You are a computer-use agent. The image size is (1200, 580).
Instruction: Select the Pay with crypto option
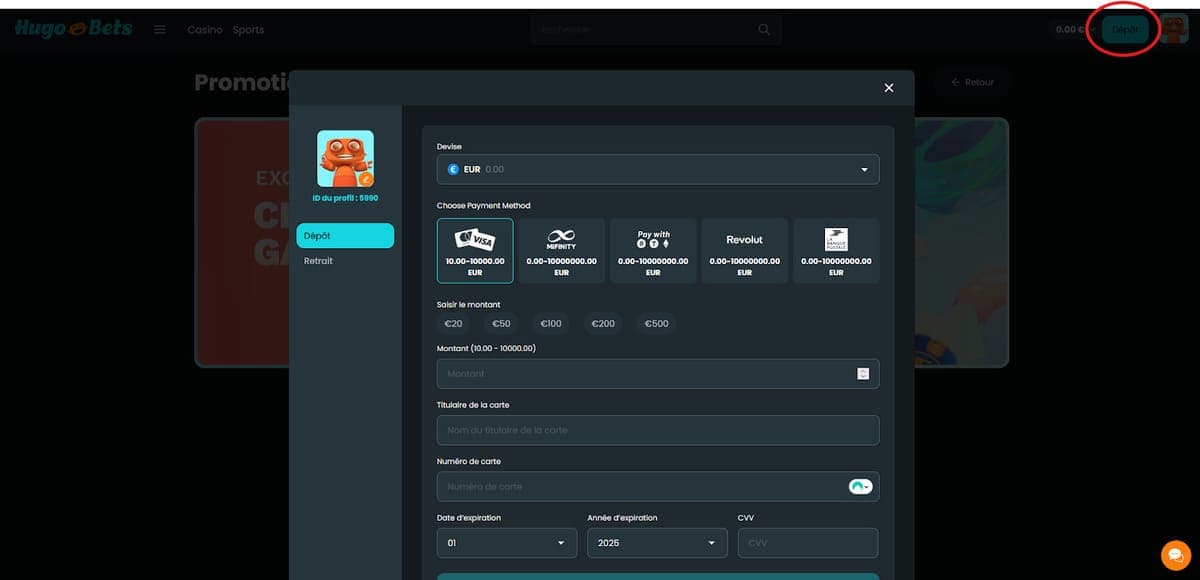pyautogui.click(x=653, y=250)
